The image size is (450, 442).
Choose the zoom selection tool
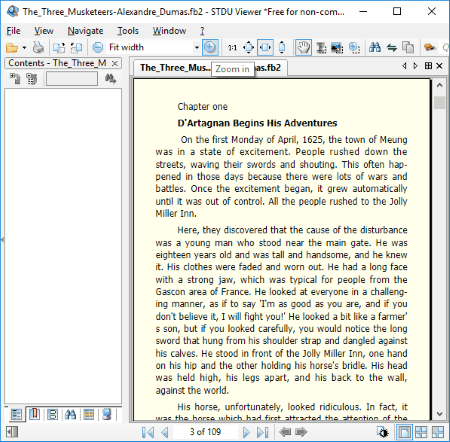click(x=354, y=48)
